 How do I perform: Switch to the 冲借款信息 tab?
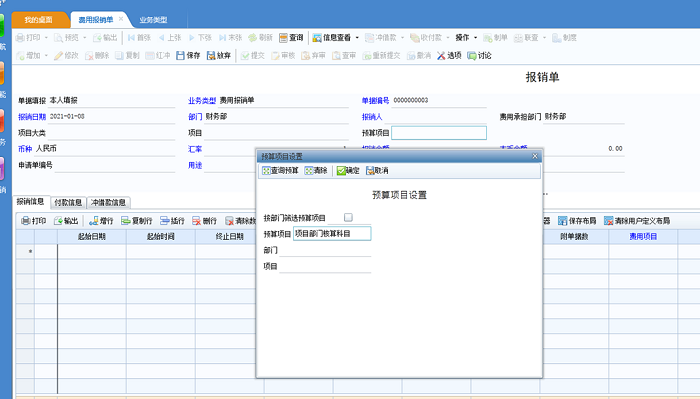pos(108,202)
